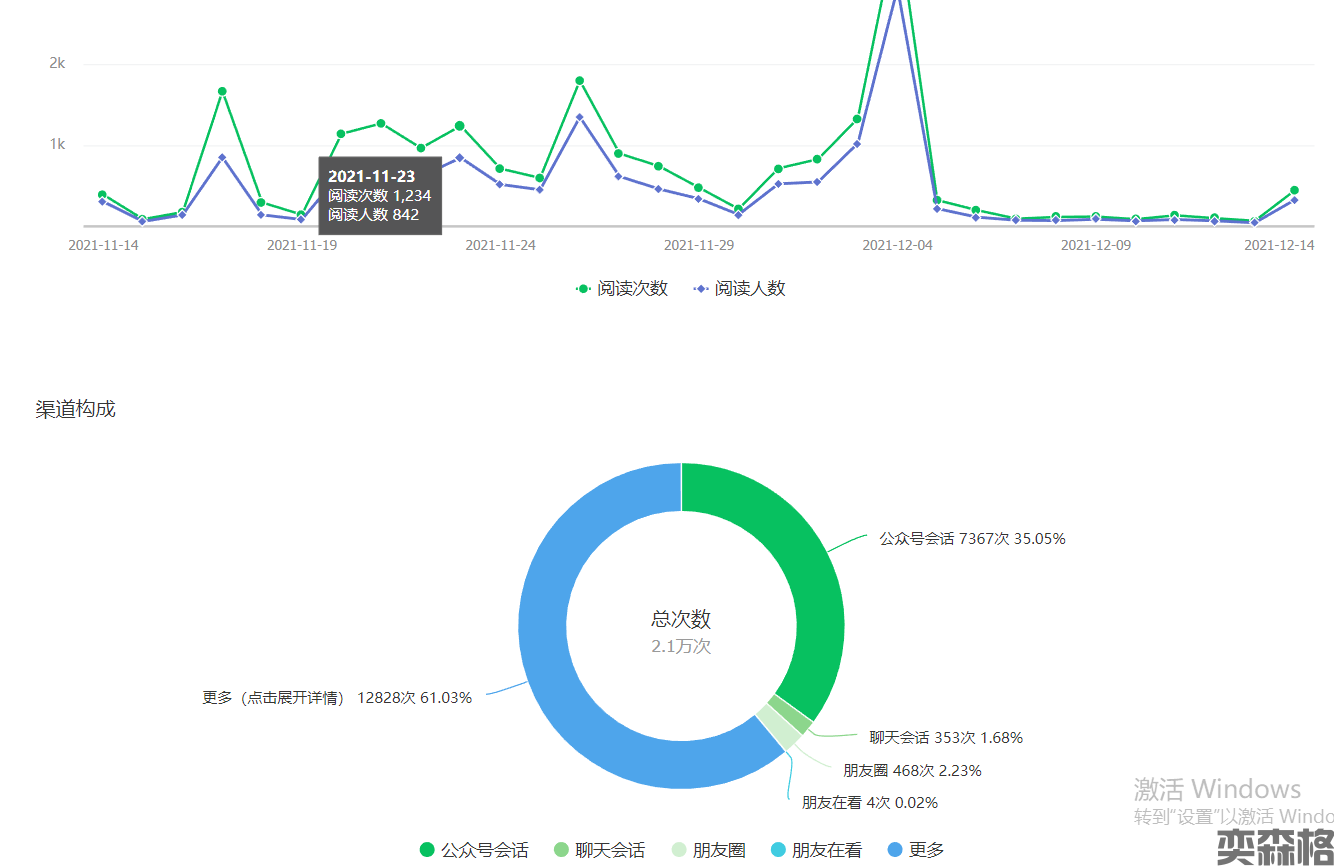
Task: Toggle the 阅读人数 line legend item
Action: [739, 288]
